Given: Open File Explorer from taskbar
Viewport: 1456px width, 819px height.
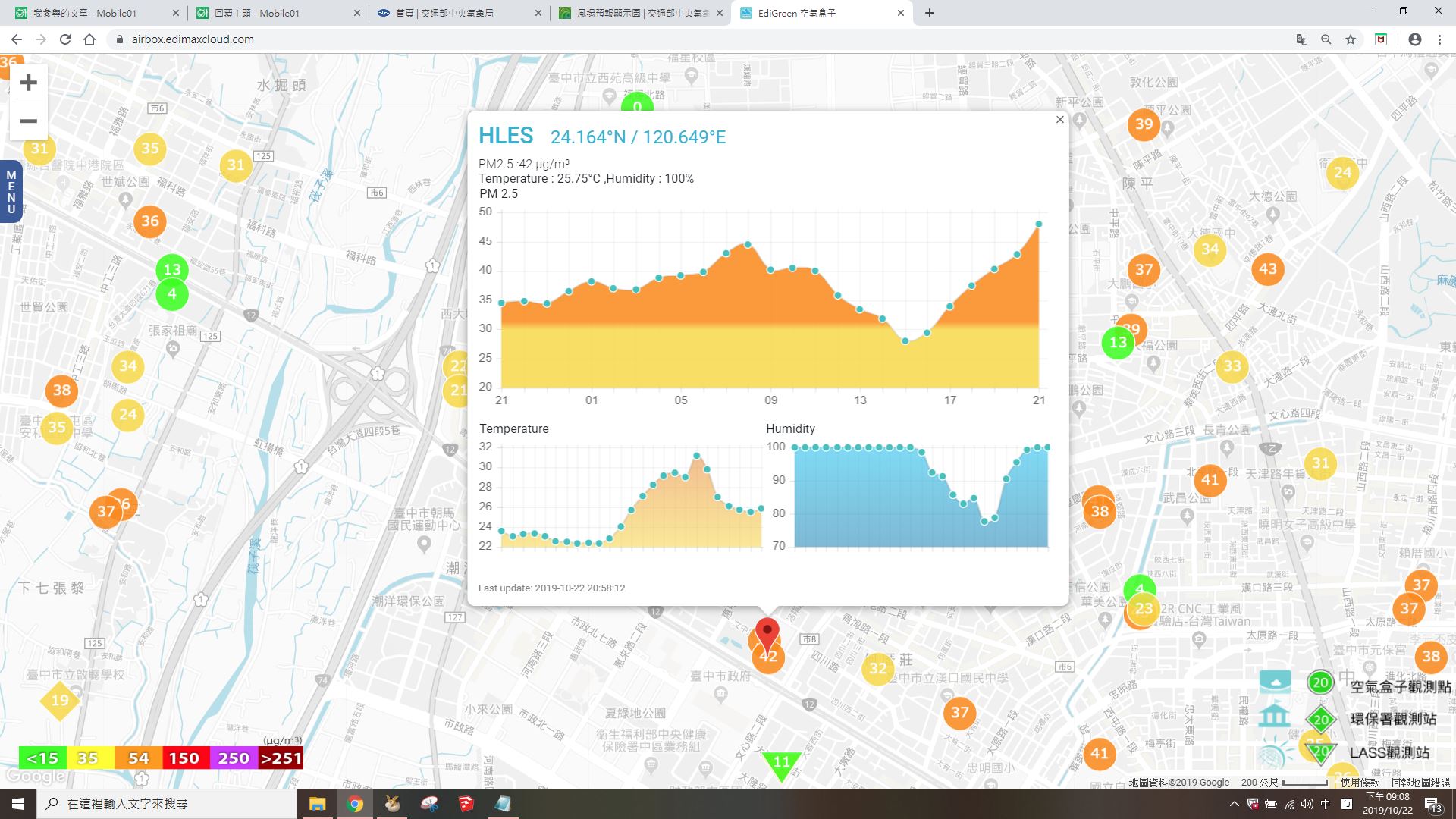Looking at the screenshot, I should click(317, 804).
